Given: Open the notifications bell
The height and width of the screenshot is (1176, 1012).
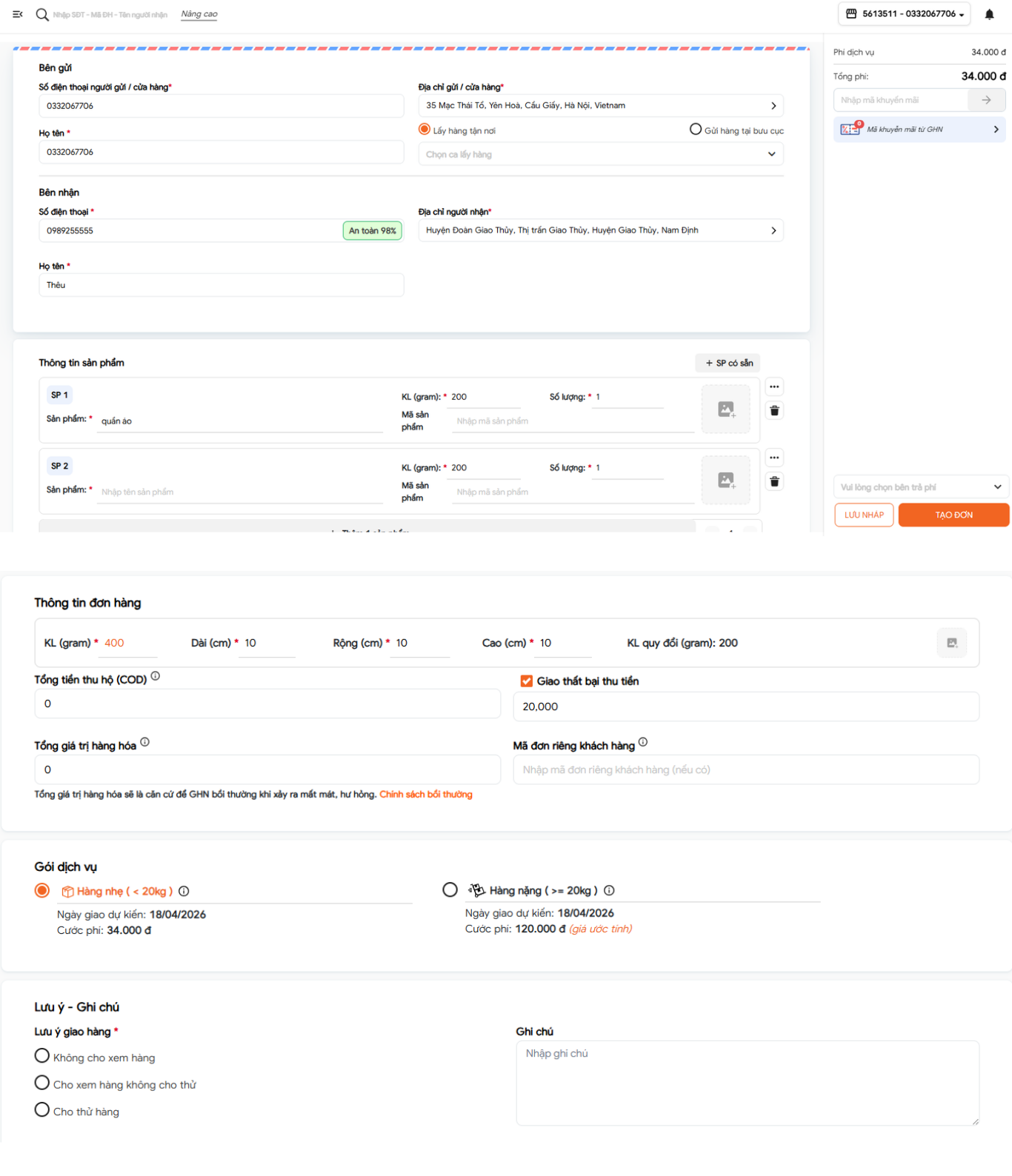Looking at the screenshot, I should coord(989,14).
